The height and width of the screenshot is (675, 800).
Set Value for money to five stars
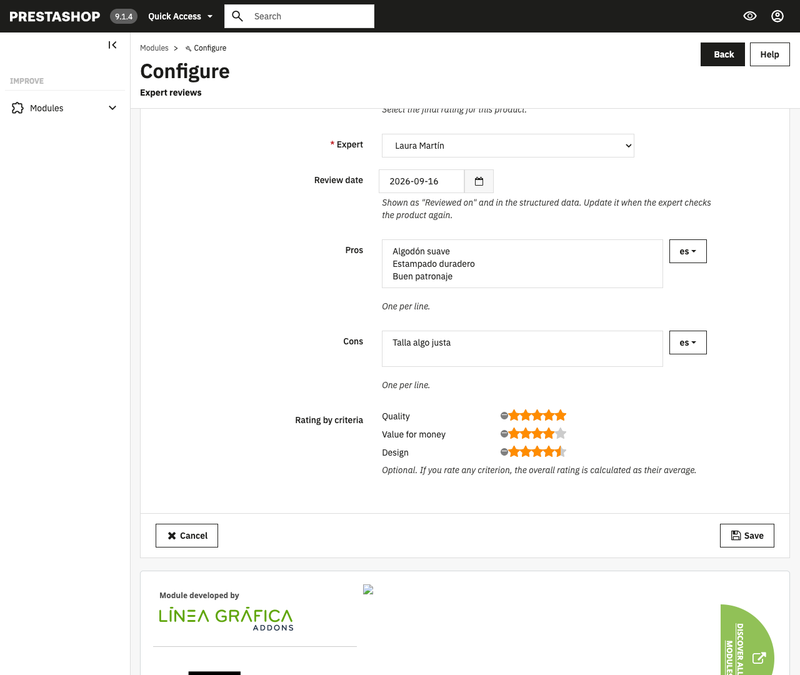[560, 434]
